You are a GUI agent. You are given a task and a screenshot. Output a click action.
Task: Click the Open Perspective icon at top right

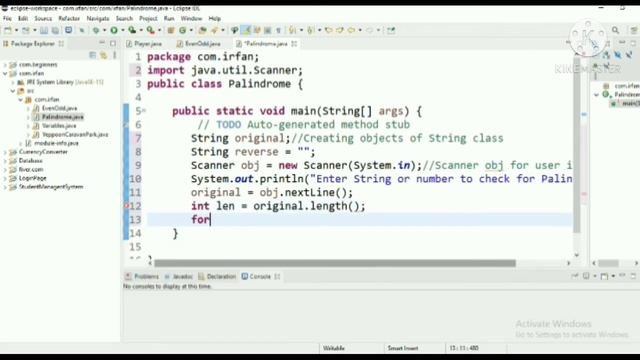(634, 30)
